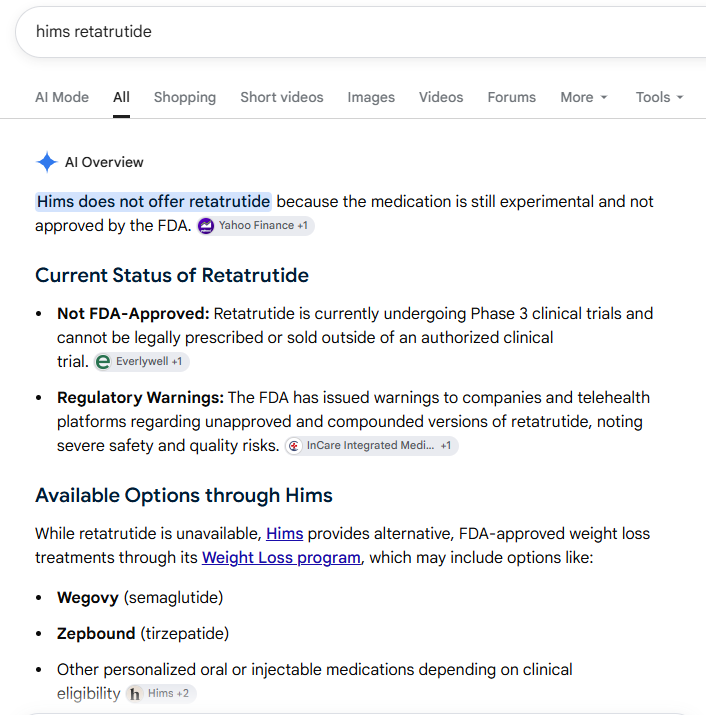Open the Weight Loss program link
The width and height of the screenshot is (706, 715).
coord(281,558)
